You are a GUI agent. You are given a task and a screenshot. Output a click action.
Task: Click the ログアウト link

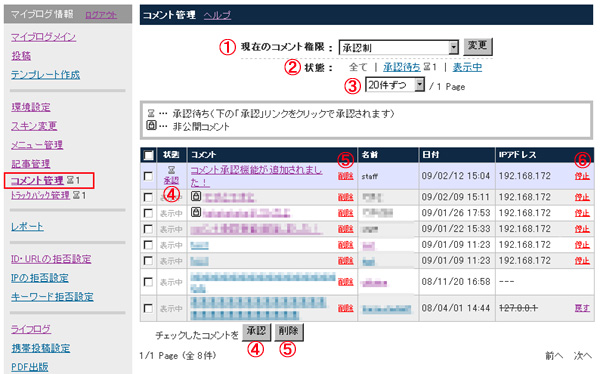point(101,15)
